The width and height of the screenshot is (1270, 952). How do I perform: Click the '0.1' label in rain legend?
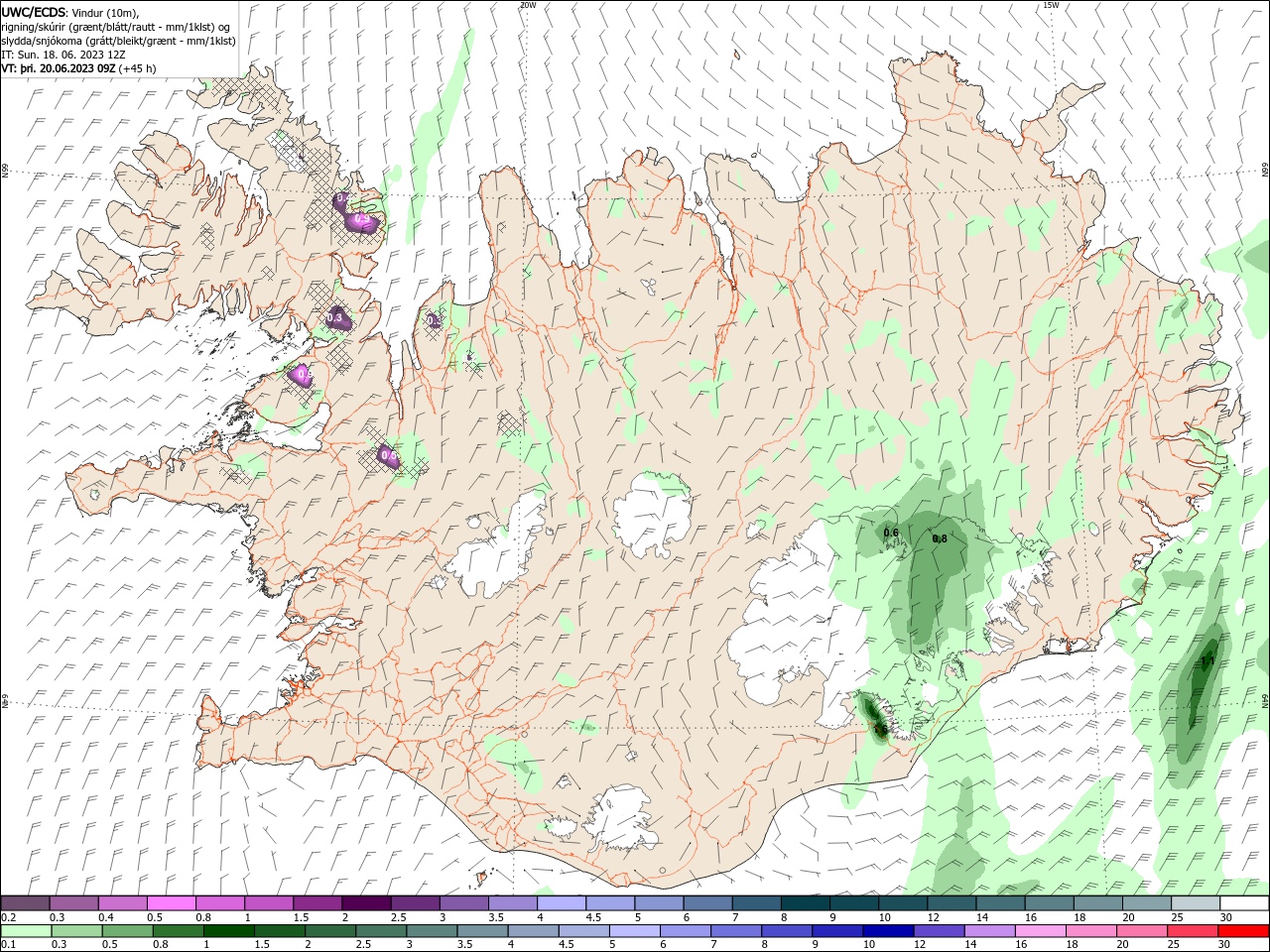click(x=8, y=945)
